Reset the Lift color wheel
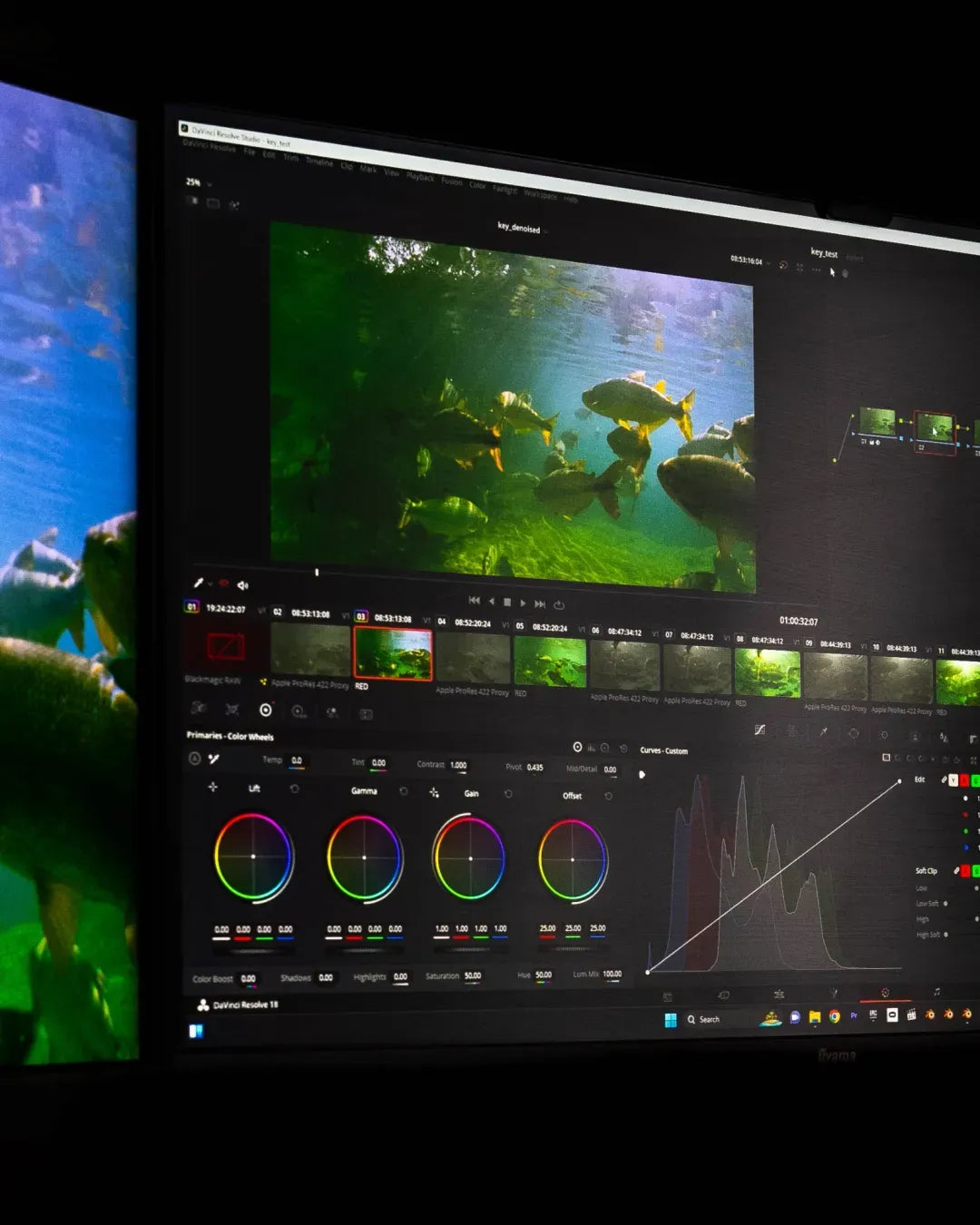 click(294, 789)
